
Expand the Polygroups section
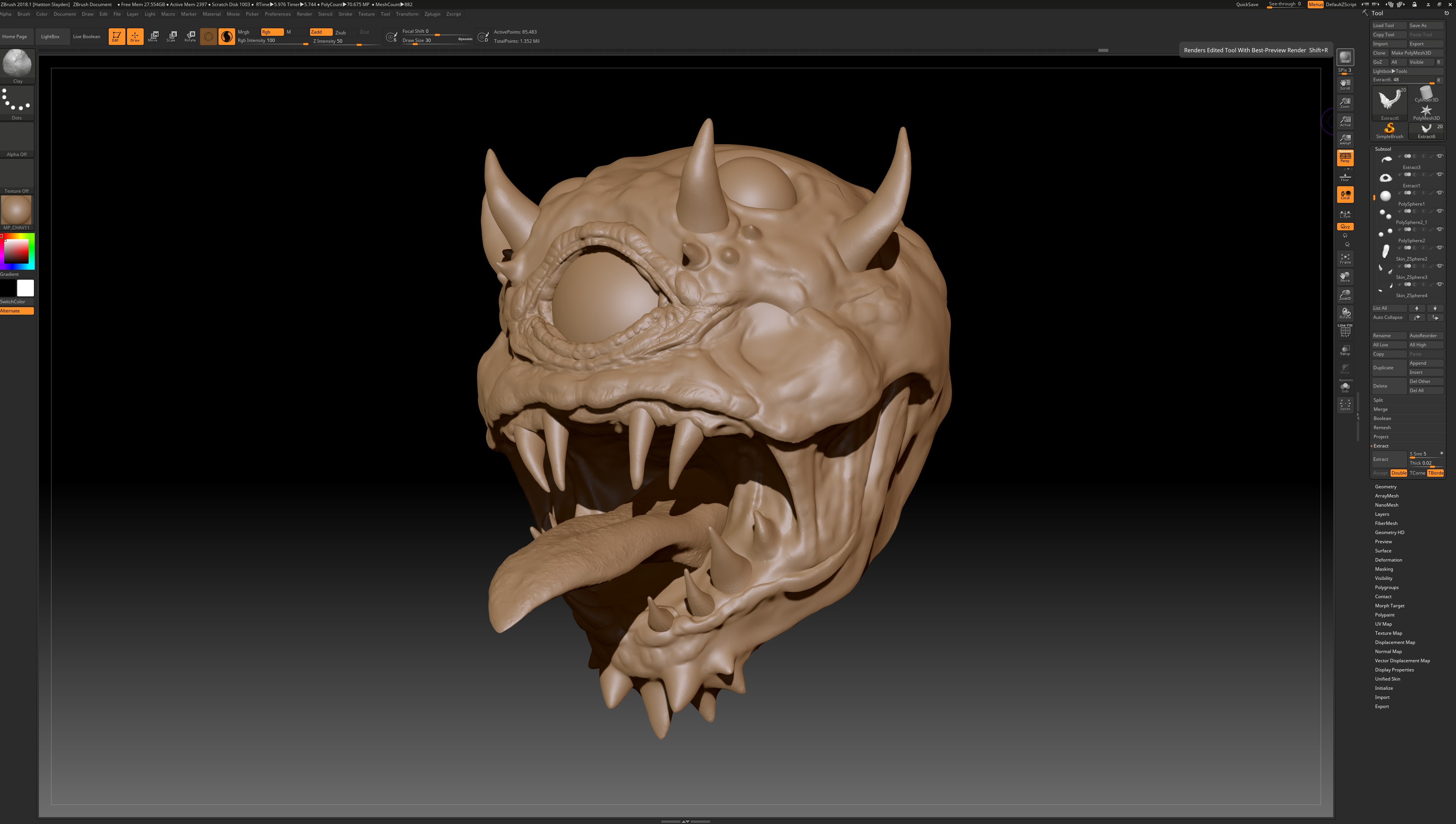(x=1387, y=587)
